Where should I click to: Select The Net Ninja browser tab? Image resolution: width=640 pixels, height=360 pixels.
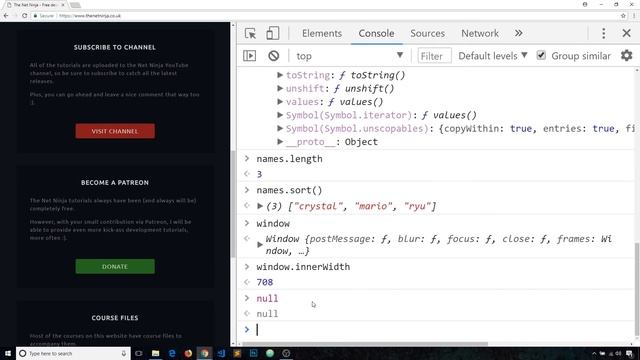(x=35, y=5)
